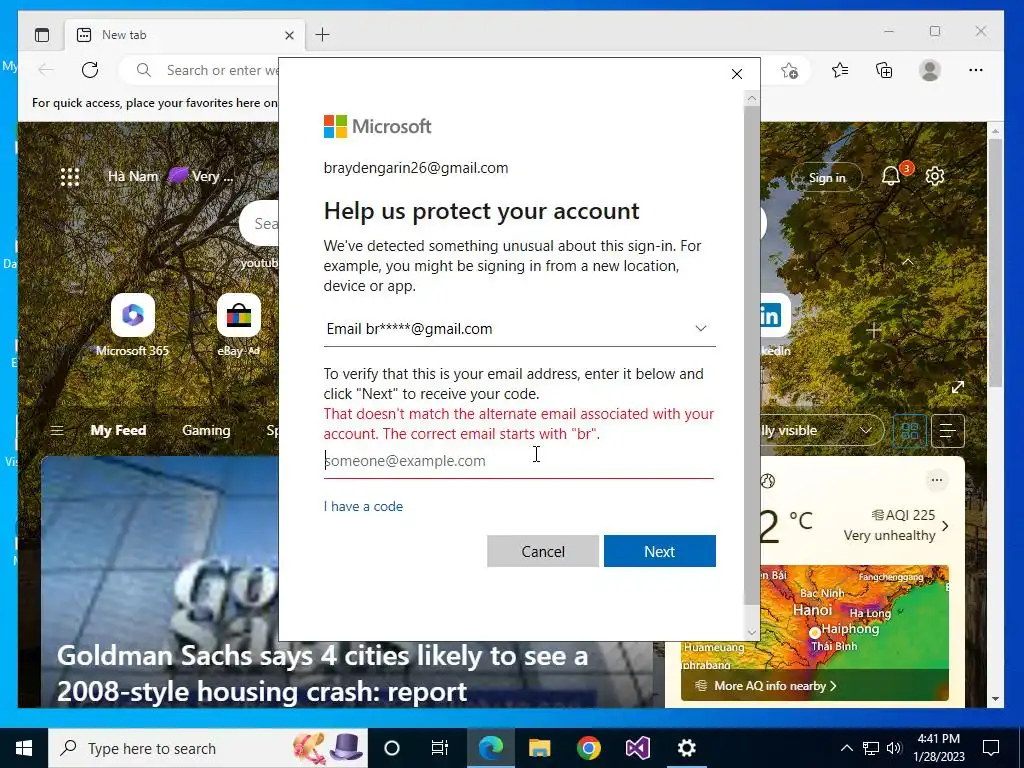Open File Explorer from the taskbar
This screenshot has height=768, width=1024.
click(x=539, y=748)
